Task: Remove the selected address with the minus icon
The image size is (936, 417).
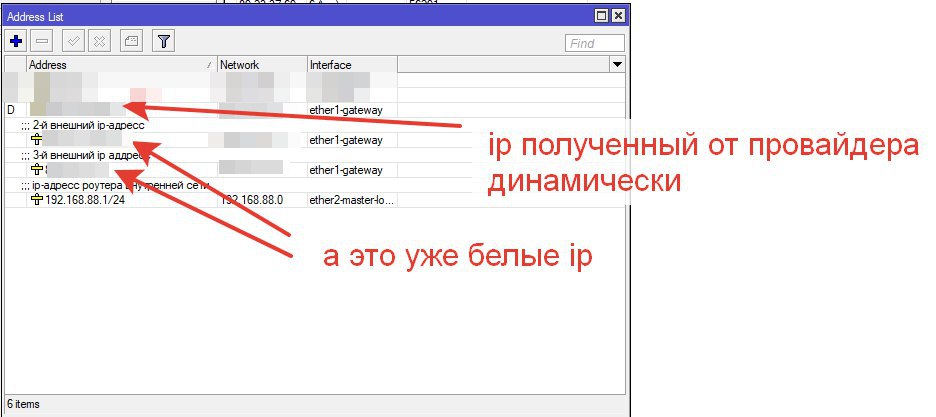Action: (x=42, y=41)
